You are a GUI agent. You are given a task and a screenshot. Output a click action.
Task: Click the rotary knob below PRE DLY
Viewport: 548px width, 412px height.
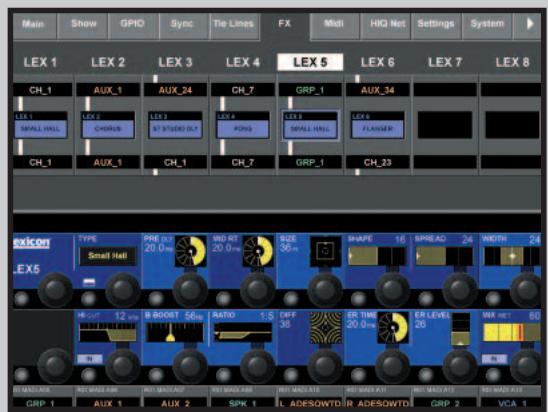(190, 290)
